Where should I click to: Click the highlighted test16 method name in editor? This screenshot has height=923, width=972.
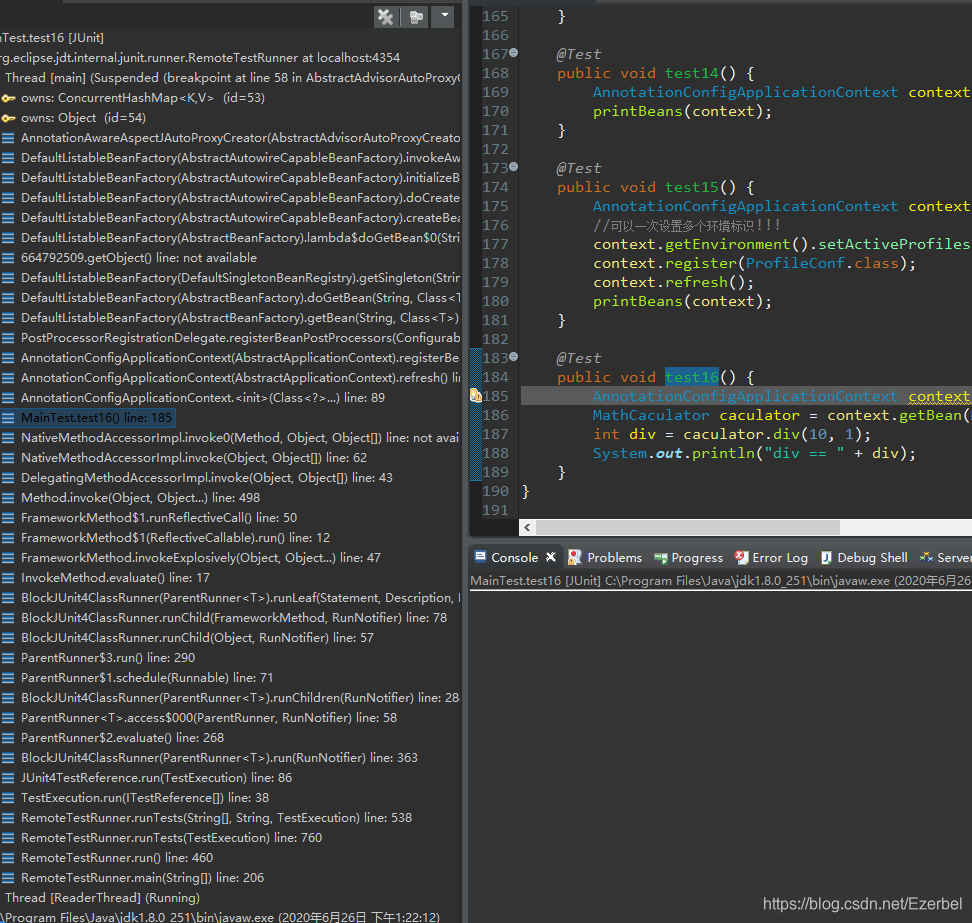coord(691,376)
